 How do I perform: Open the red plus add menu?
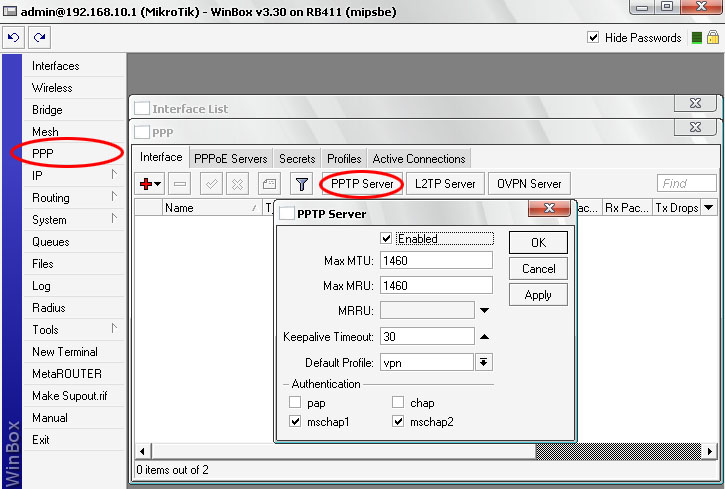[x=150, y=184]
